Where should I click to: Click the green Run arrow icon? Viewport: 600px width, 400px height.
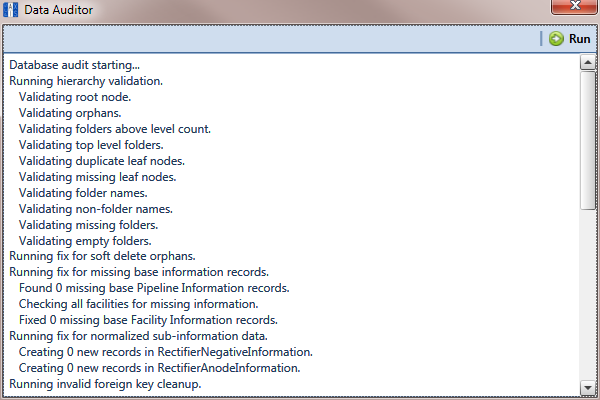tap(556, 39)
